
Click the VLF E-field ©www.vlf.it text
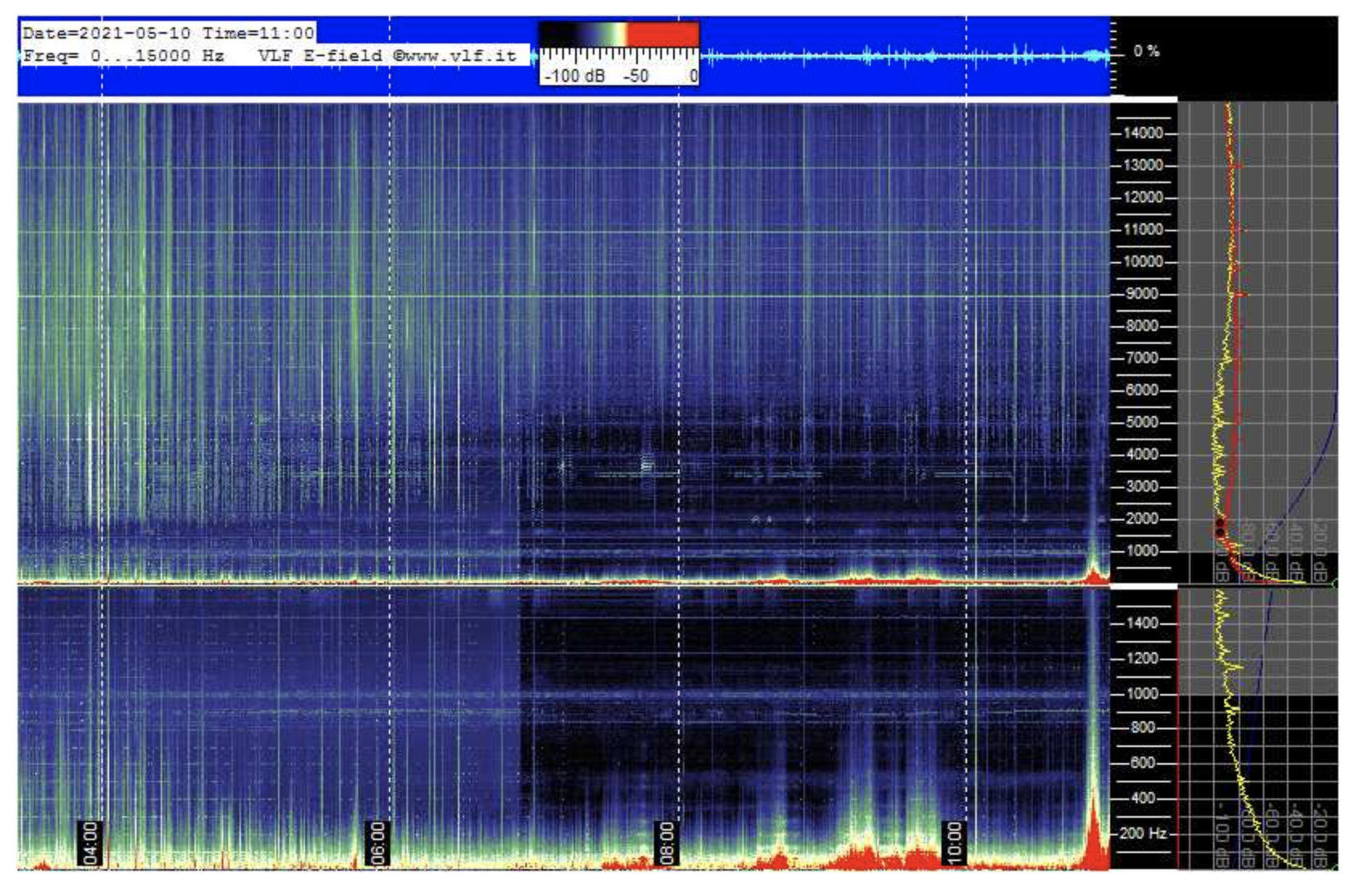point(387,56)
